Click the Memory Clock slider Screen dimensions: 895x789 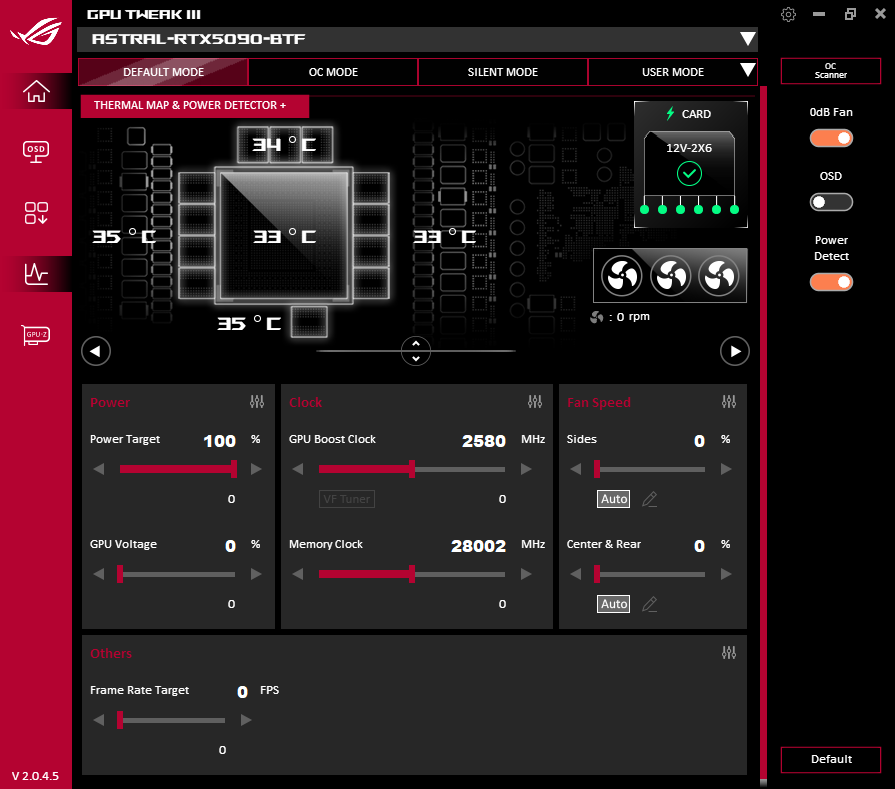tap(412, 574)
